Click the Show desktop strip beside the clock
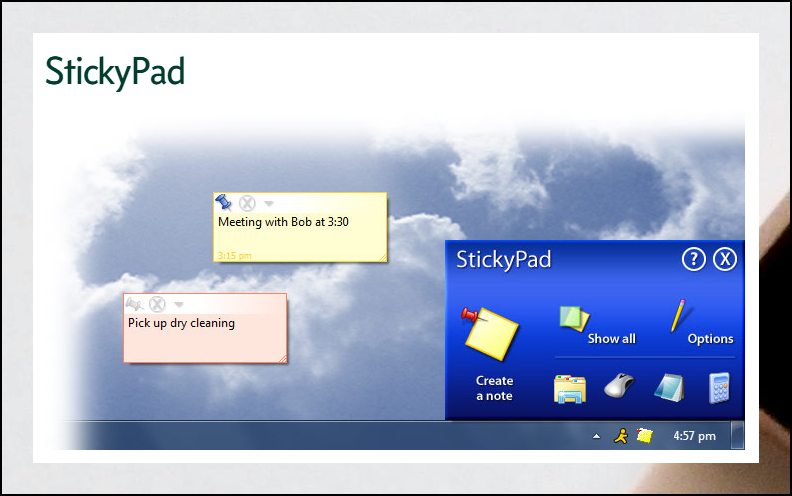This screenshot has height=496, width=792. pyautogui.click(x=737, y=435)
